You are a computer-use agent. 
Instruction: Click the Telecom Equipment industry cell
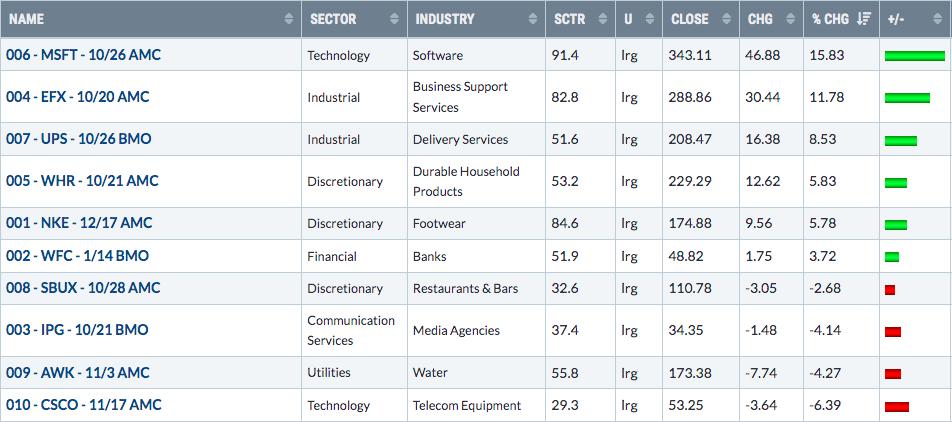click(x=467, y=406)
